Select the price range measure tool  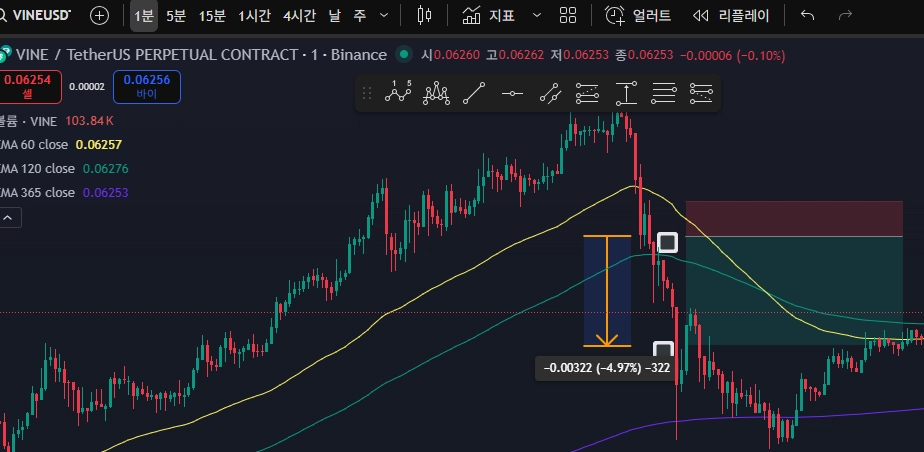pos(626,94)
